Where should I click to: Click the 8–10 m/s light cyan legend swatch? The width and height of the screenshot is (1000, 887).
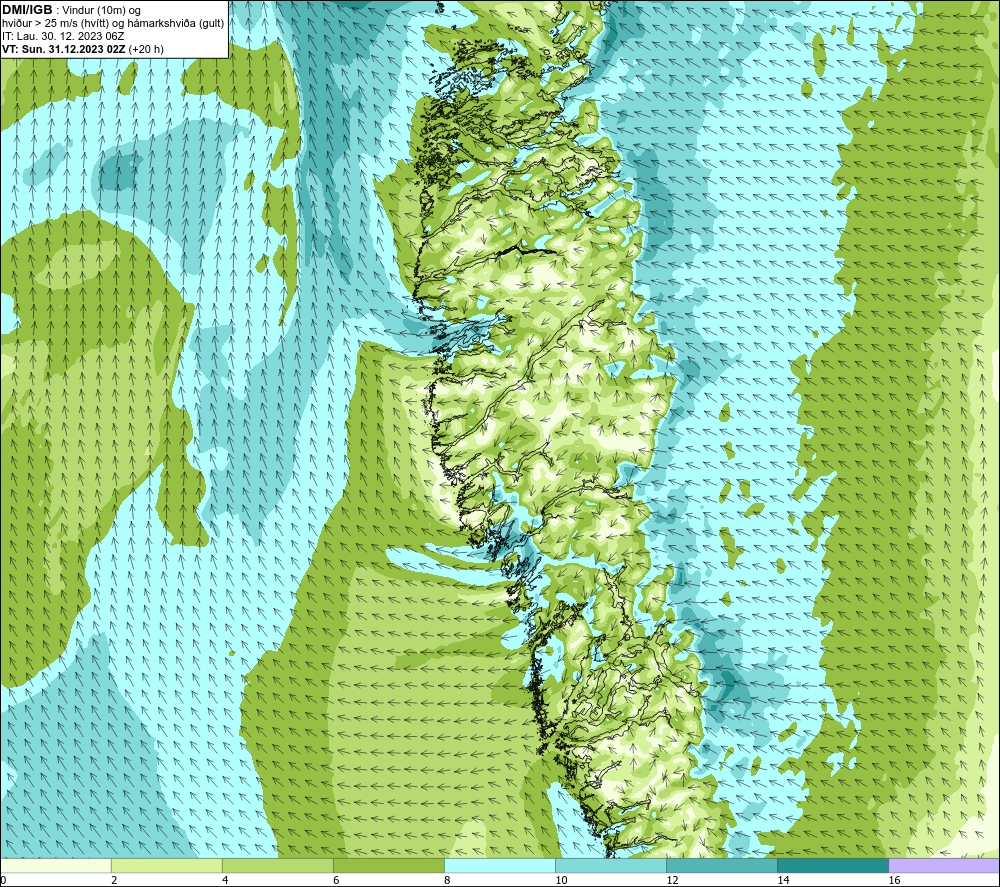click(500, 866)
